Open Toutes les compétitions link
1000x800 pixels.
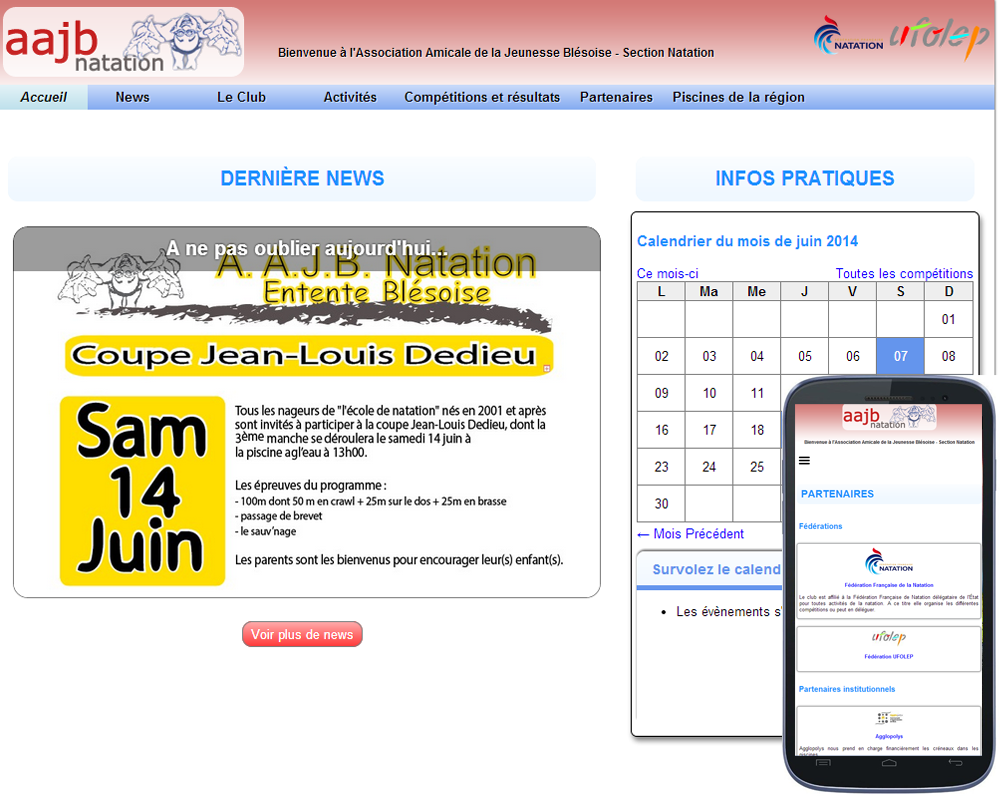pos(904,273)
